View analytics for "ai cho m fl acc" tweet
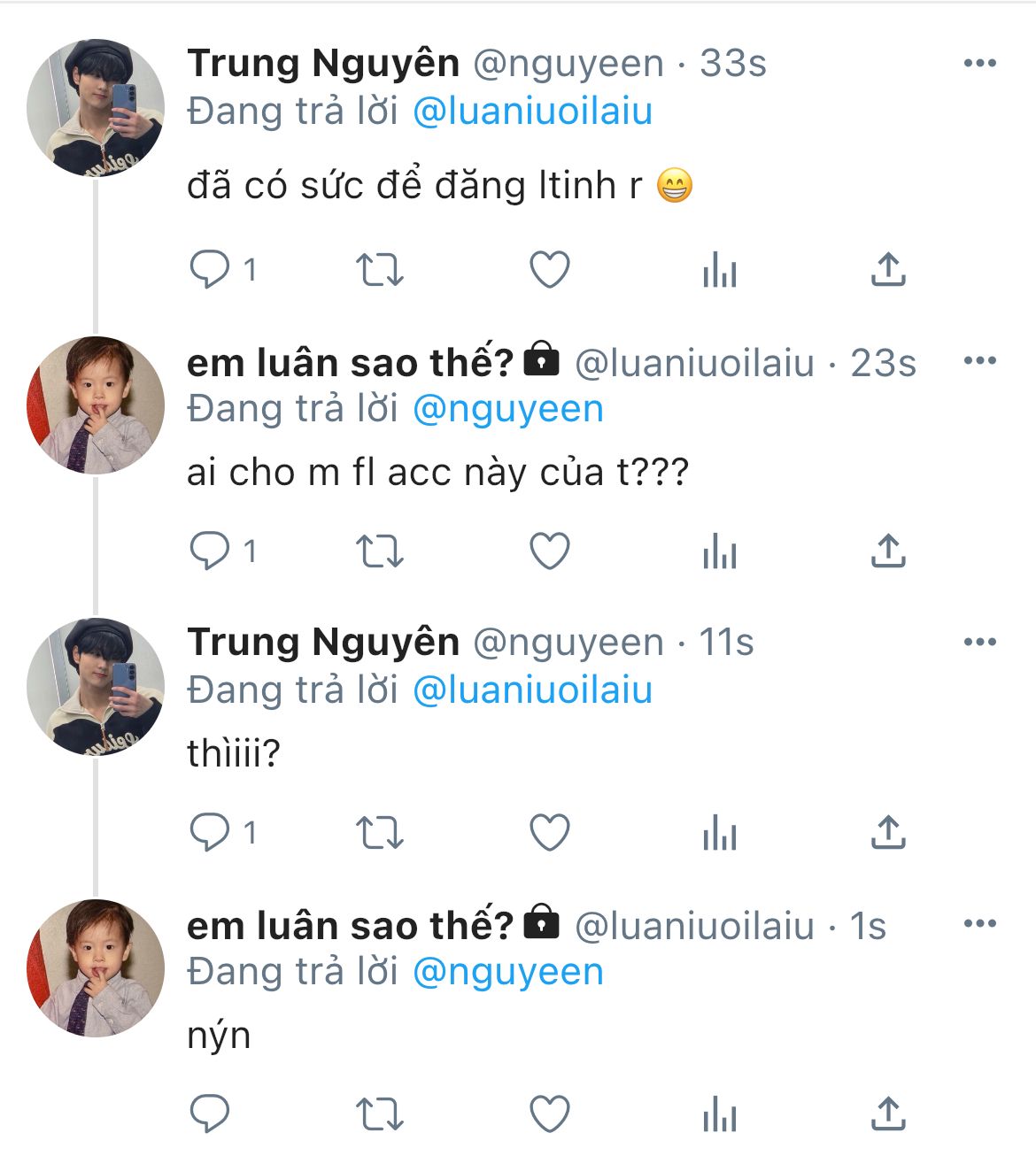The height and width of the screenshot is (1156, 1036). click(719, 551)
